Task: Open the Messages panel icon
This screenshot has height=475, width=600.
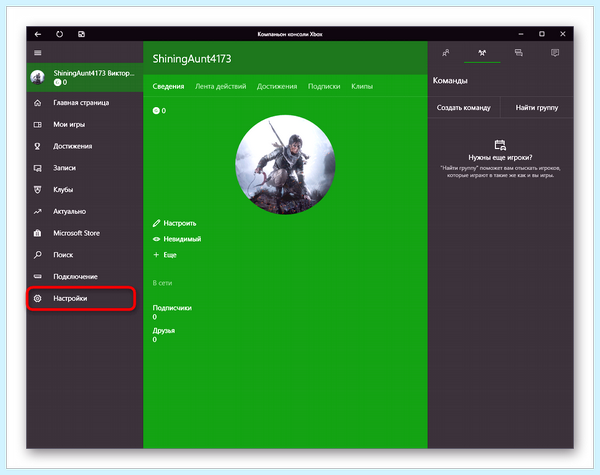Action: tap(518, 53)
